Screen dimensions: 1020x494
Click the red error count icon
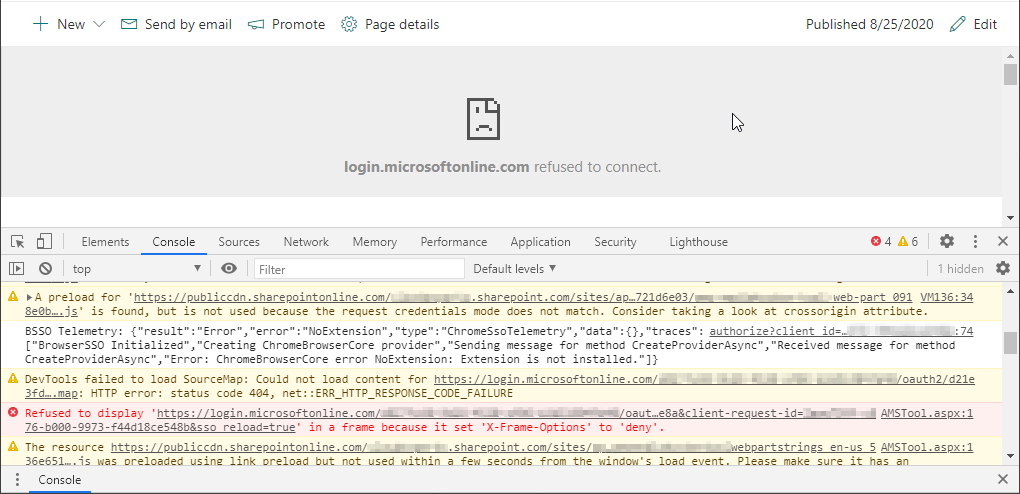pyautogui.click(x=876, y=242)
